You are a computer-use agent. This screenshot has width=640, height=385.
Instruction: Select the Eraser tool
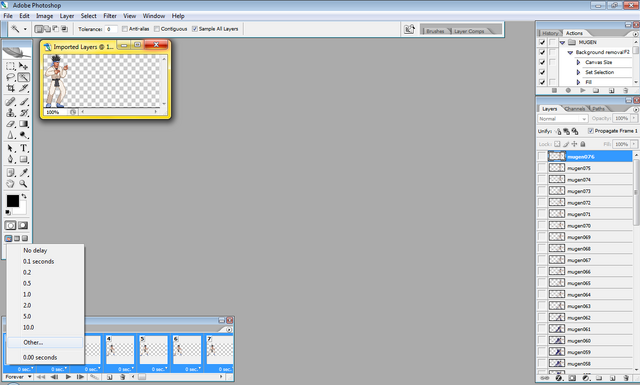[x=11, y=124]
